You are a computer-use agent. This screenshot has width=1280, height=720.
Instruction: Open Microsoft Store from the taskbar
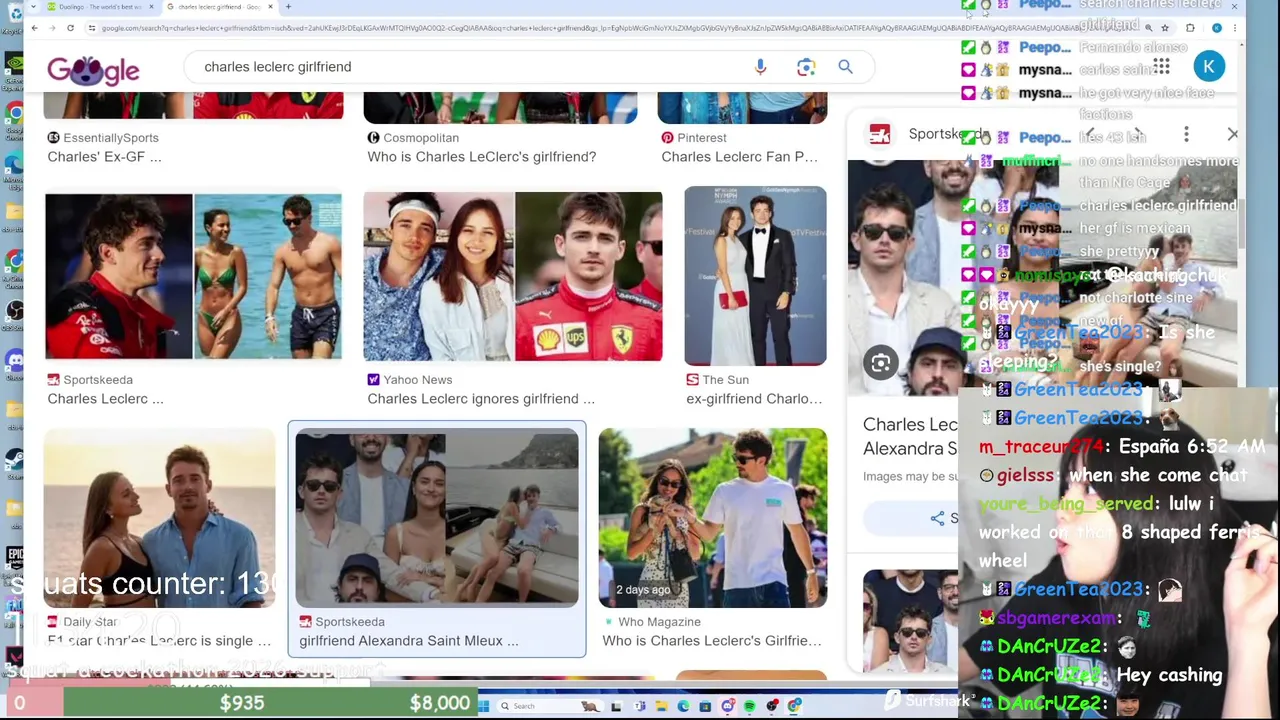point(705,706)
